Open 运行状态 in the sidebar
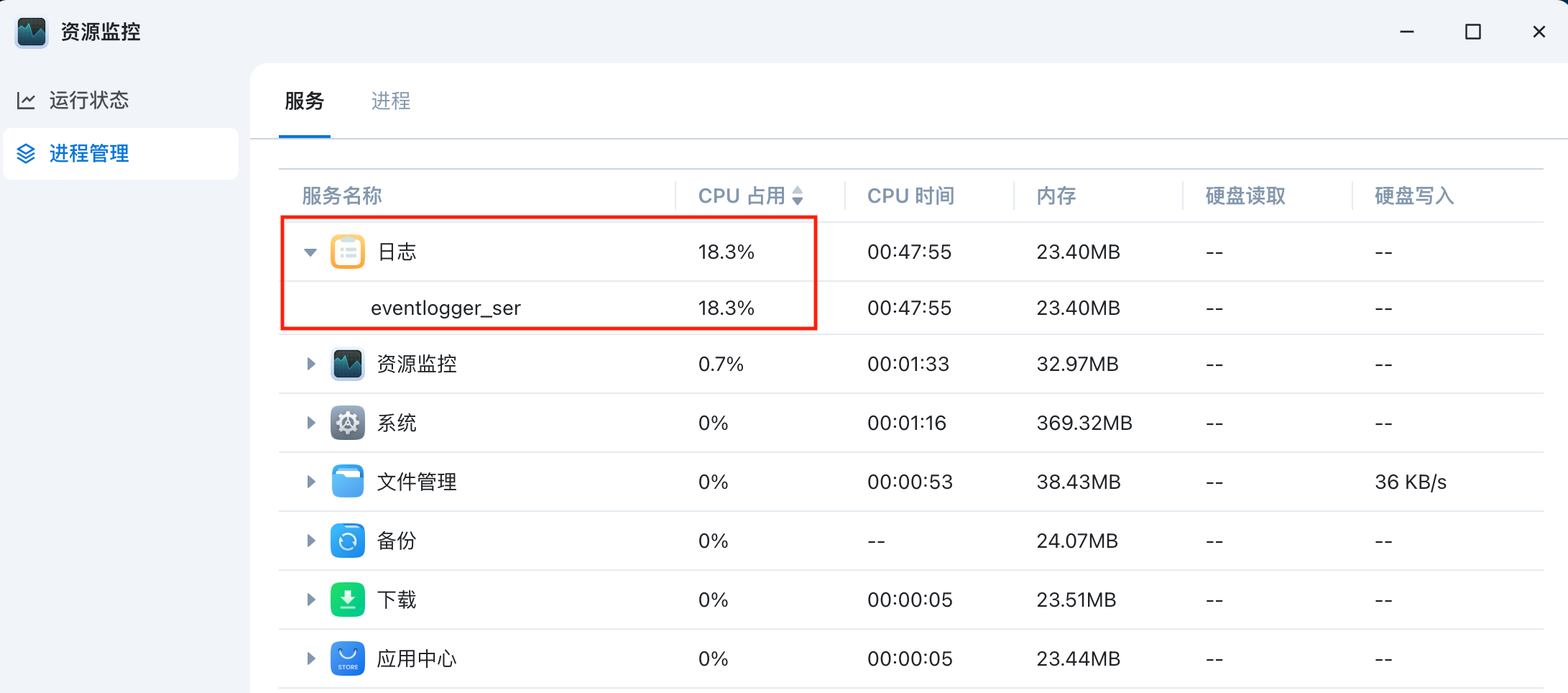Viewport: 1568px width, 693px height. point(121,101)
